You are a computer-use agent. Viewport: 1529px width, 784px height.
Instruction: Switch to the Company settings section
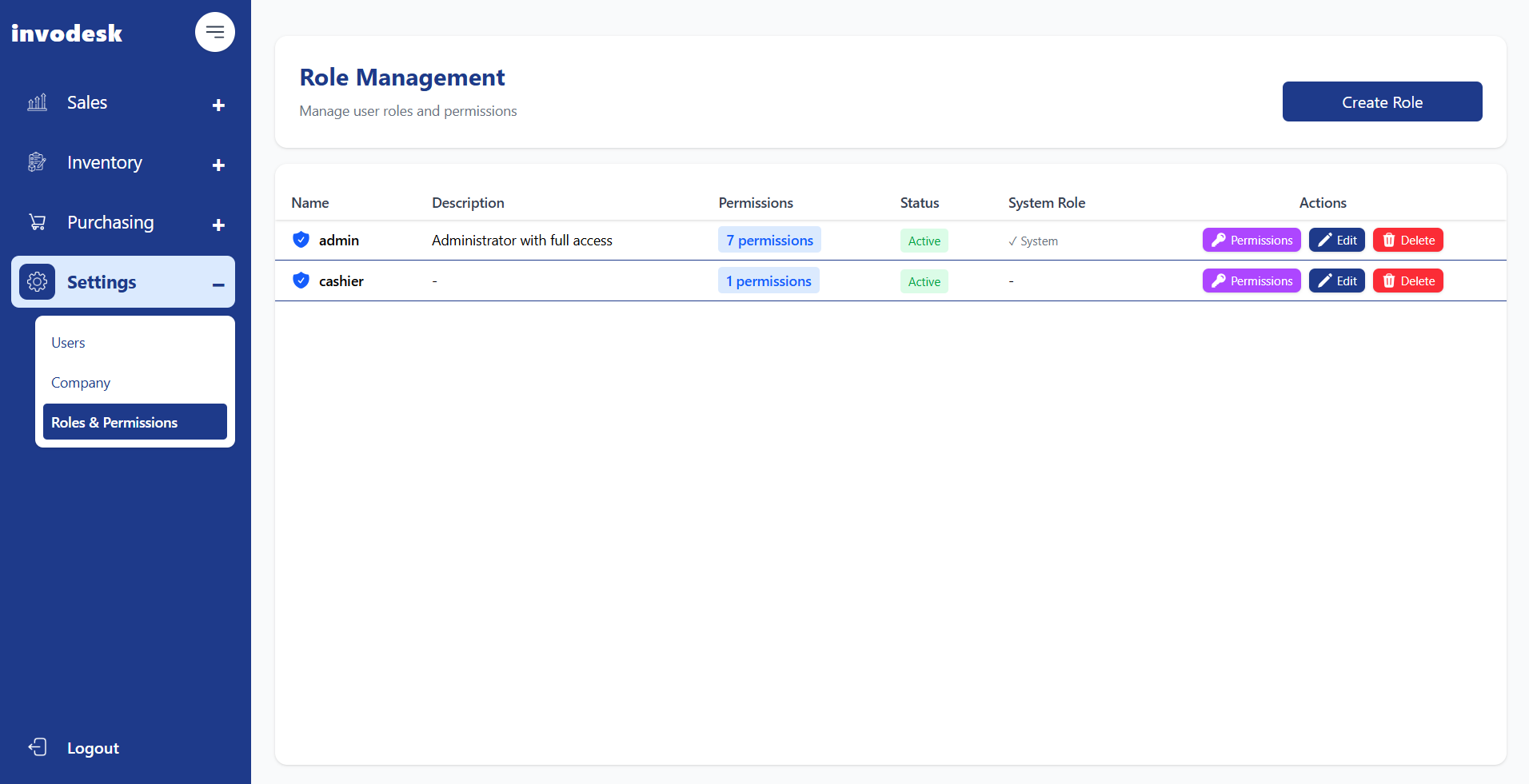tap(80, 382)
